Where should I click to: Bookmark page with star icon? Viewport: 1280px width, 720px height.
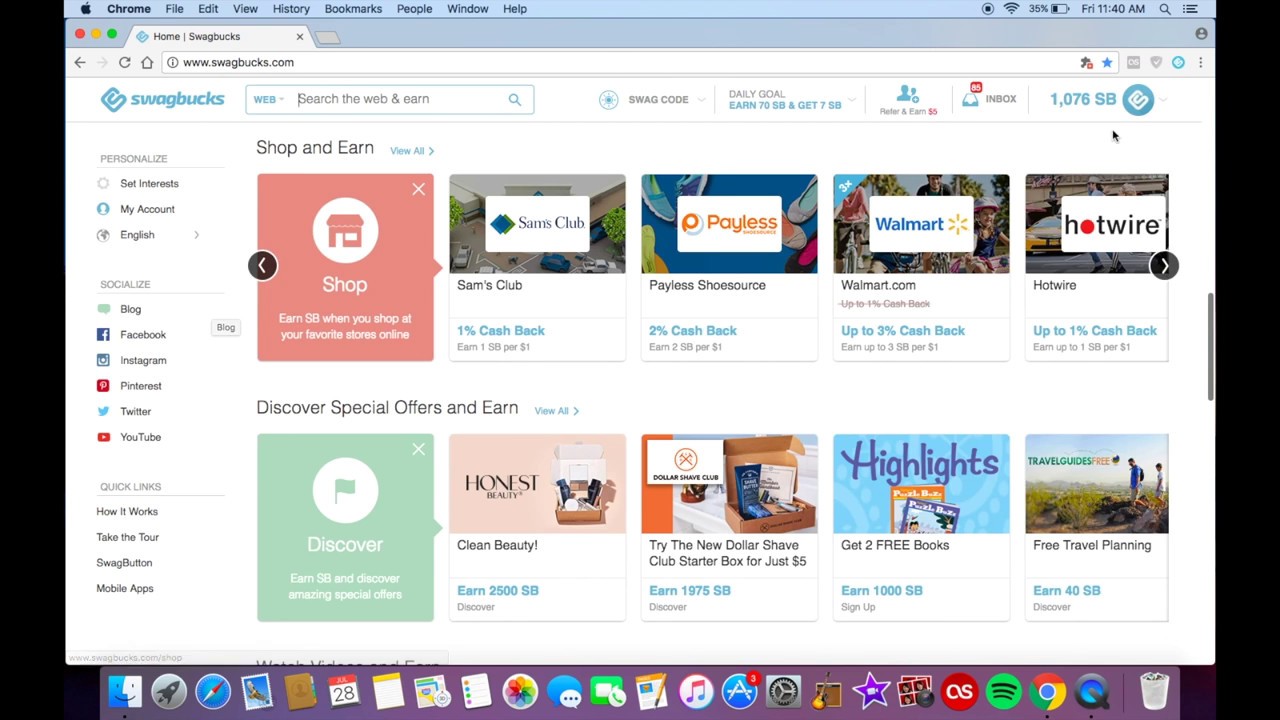point(1107,62)
